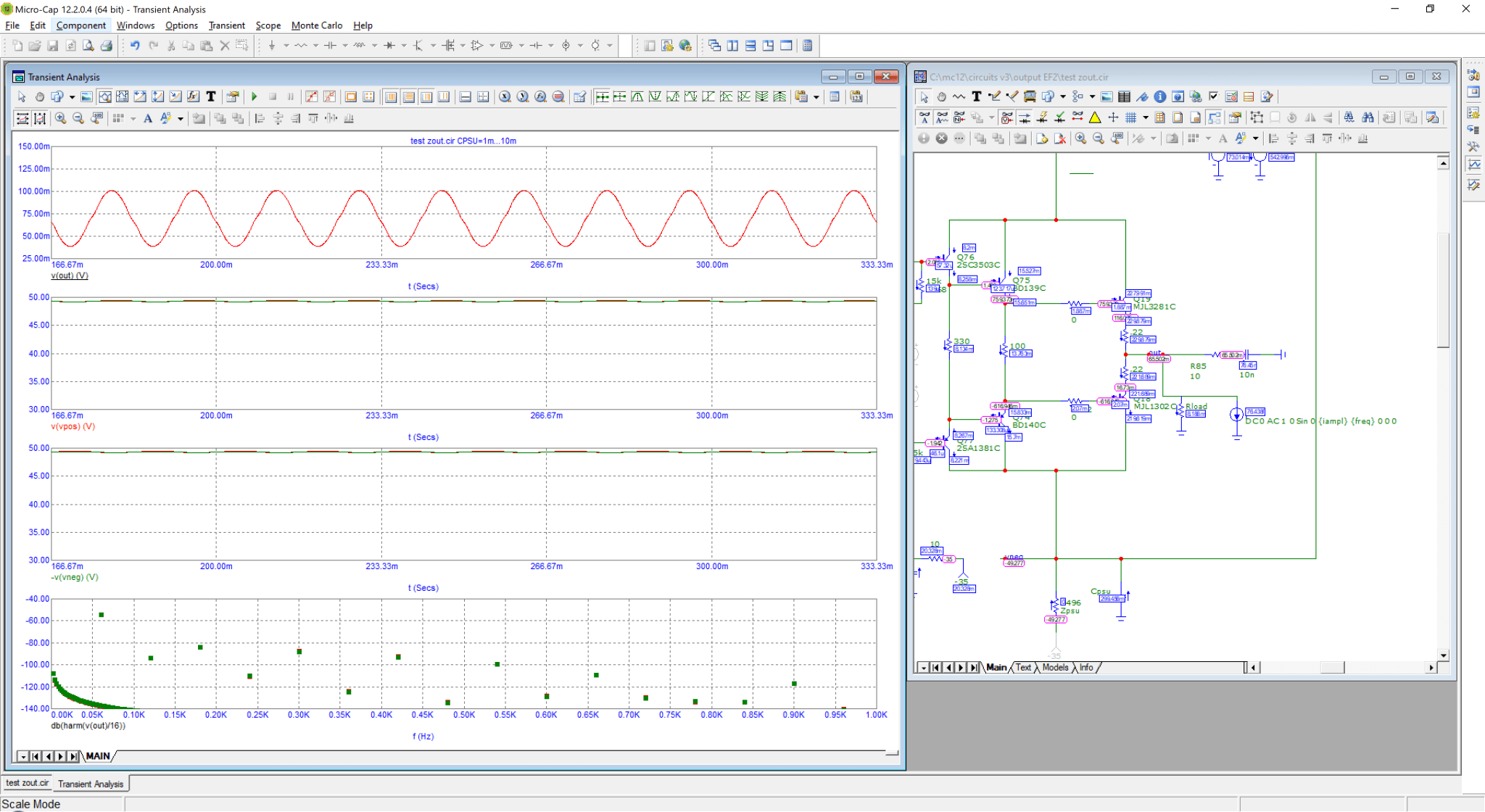Click the schematic horizontal scrollbar thumb
The height and width of the screenshot is (812, 1485).
pyautogui.click(x=1332, y=668)
